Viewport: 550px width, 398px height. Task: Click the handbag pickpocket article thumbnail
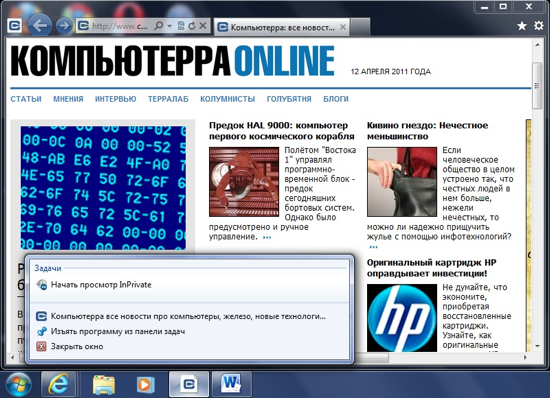point(402,182)
